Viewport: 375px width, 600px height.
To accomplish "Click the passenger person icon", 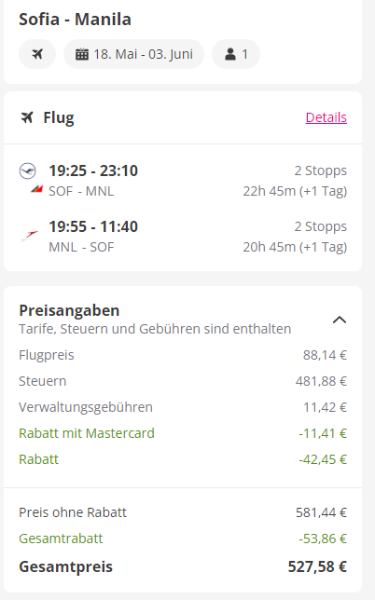I will pyautogui.click(x=230, y=54).
